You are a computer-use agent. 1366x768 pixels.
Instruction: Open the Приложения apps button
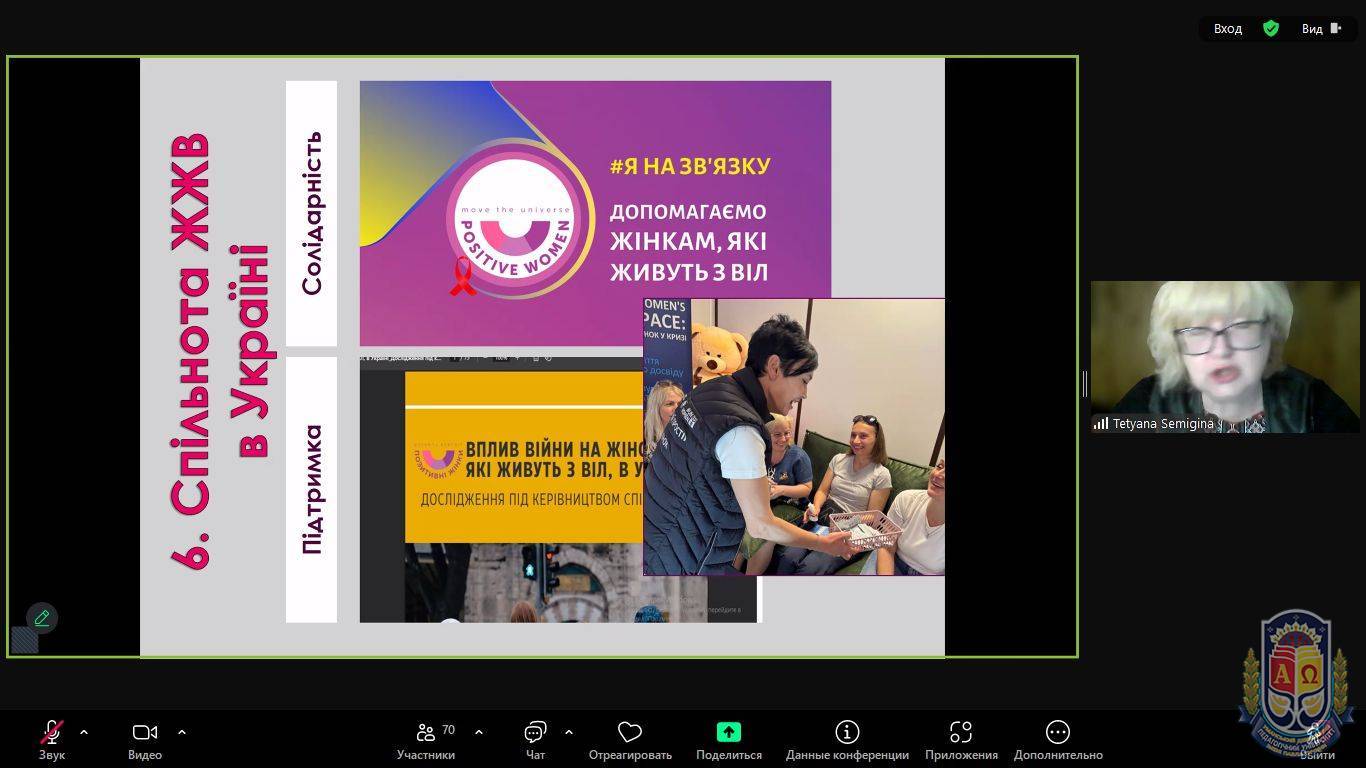(961, 740)
